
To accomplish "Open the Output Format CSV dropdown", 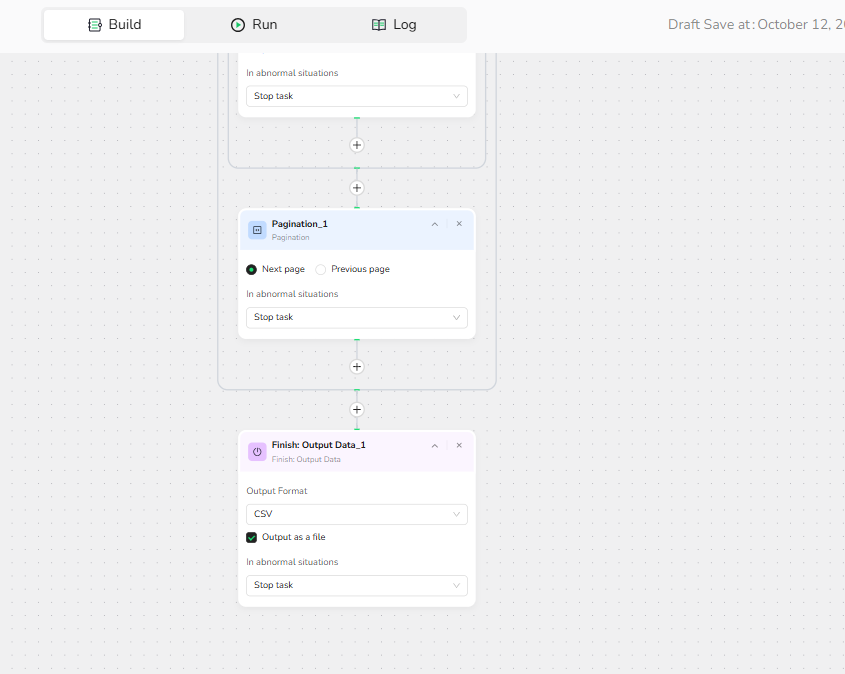I will (x=356, y=514).
